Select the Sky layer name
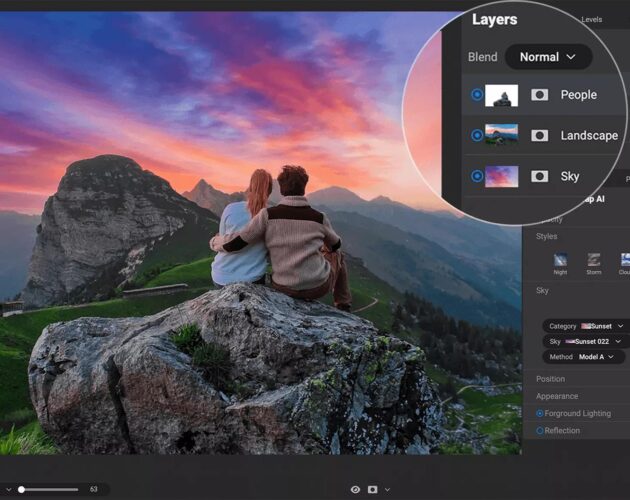 (x=570, y=176)
